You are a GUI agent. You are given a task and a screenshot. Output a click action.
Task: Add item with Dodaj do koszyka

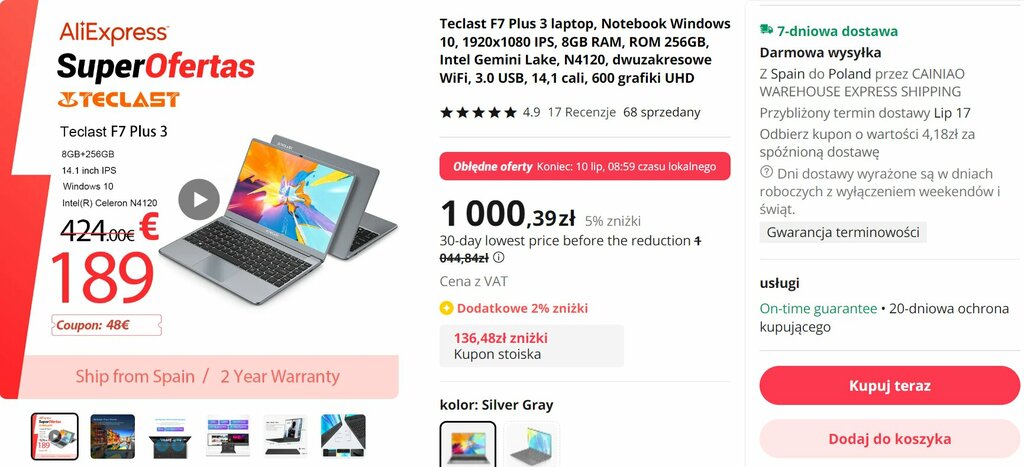tap(889, 439)
